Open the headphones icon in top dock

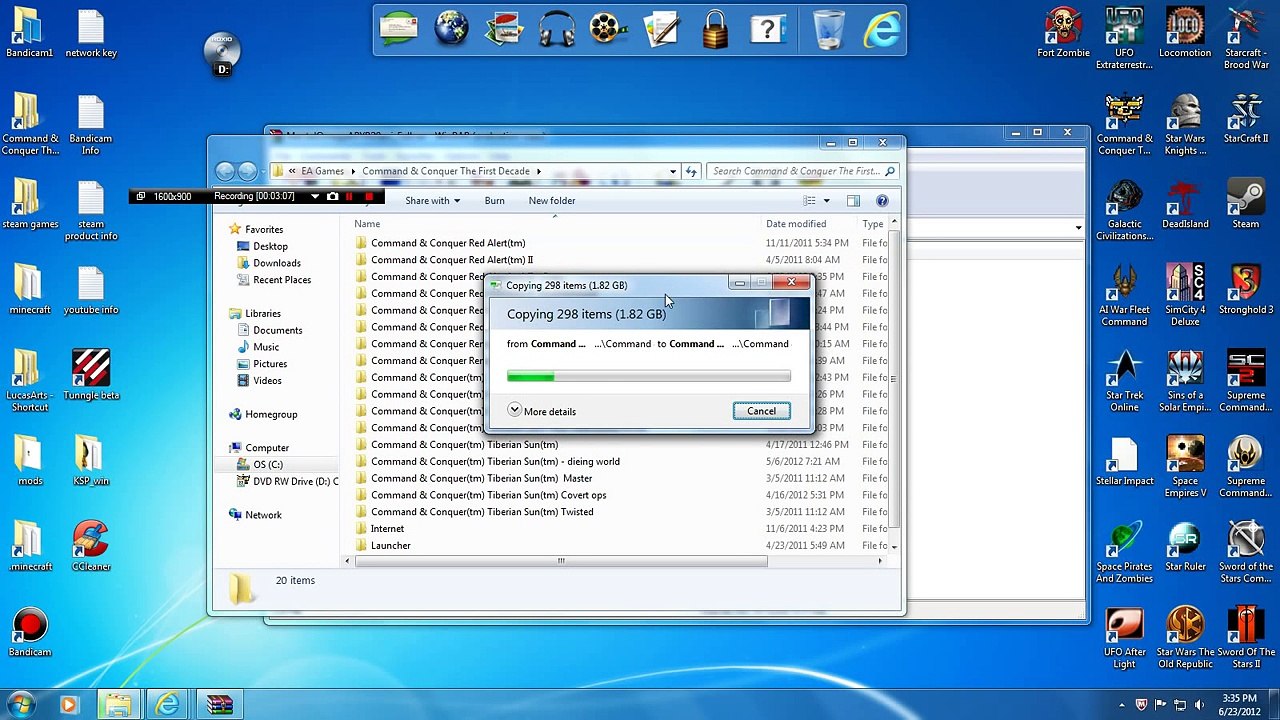[x=556, y=30]
